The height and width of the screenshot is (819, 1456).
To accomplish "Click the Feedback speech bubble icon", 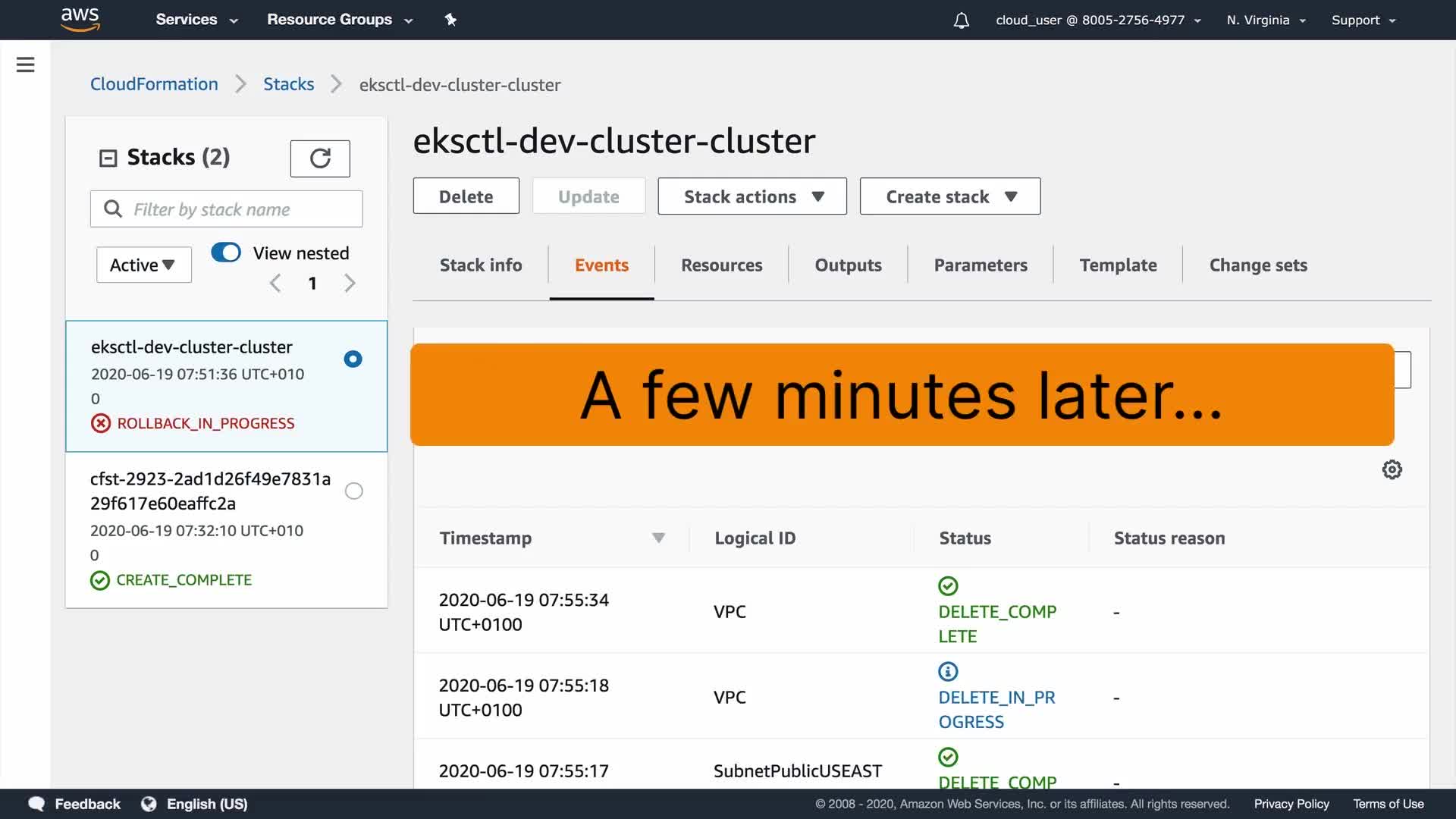I will [x=36, y=804].
